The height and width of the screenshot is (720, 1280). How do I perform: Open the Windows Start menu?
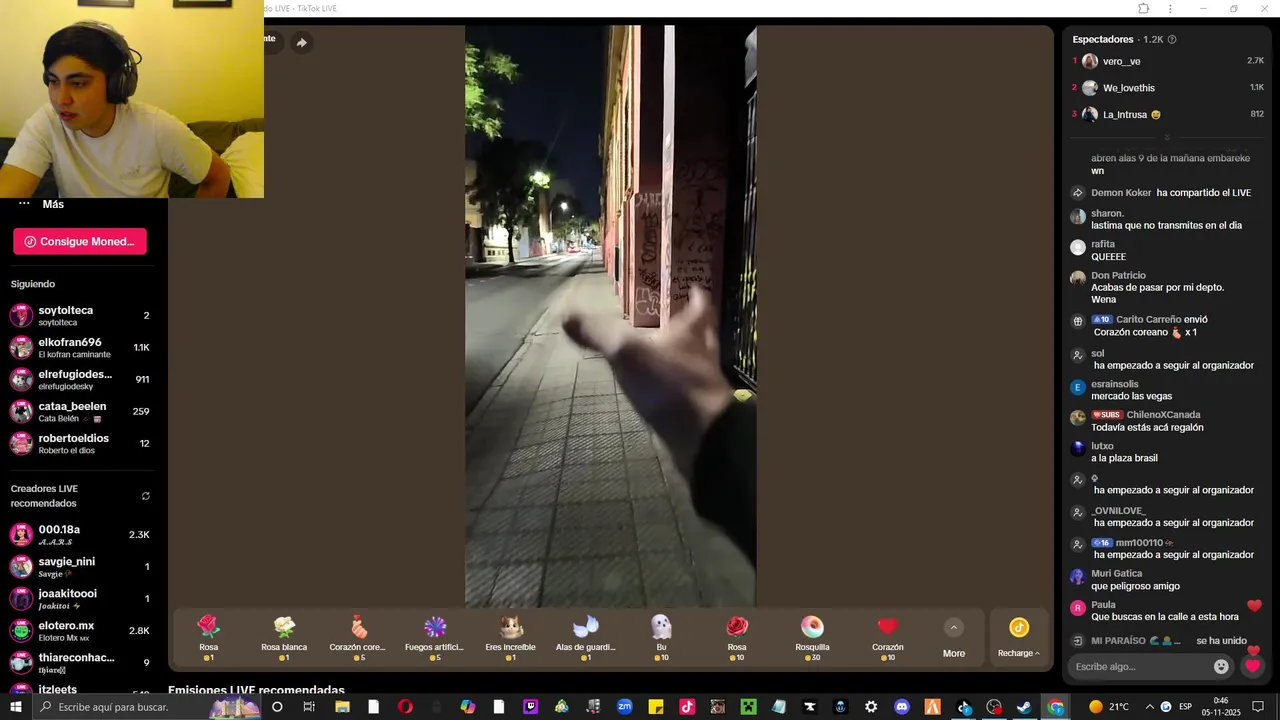16,707
